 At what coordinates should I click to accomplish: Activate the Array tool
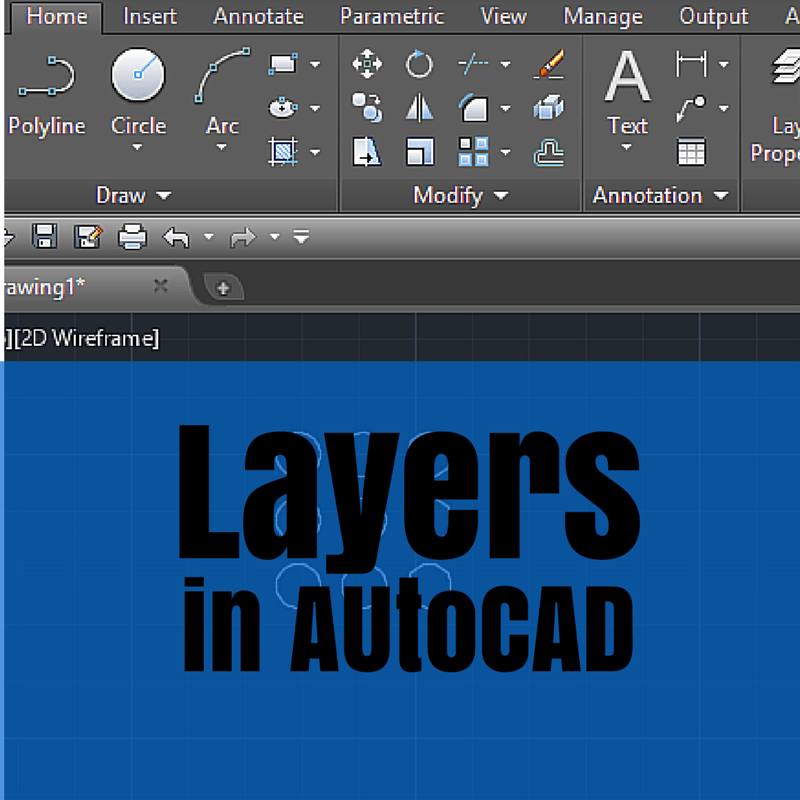click(473, 152)
